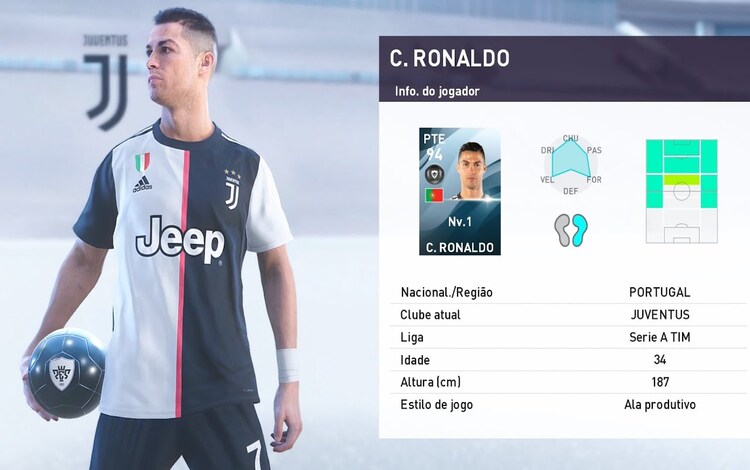Click the pitch position map diagram
Viewport: 750px width, 470px height.
(682, 191)
